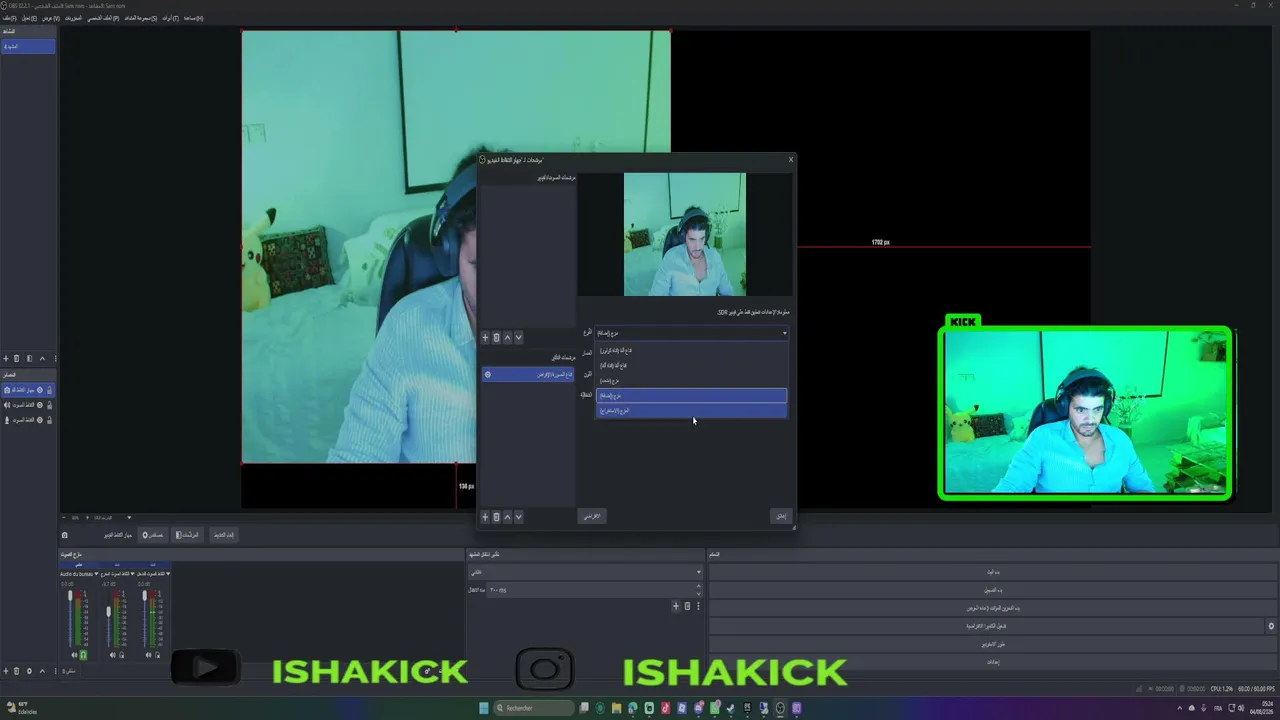Image resolution: width=1280 pixels, height=720 pixels.
Task: Open virtual camera settings gear icon
Action: point(1272,626)
